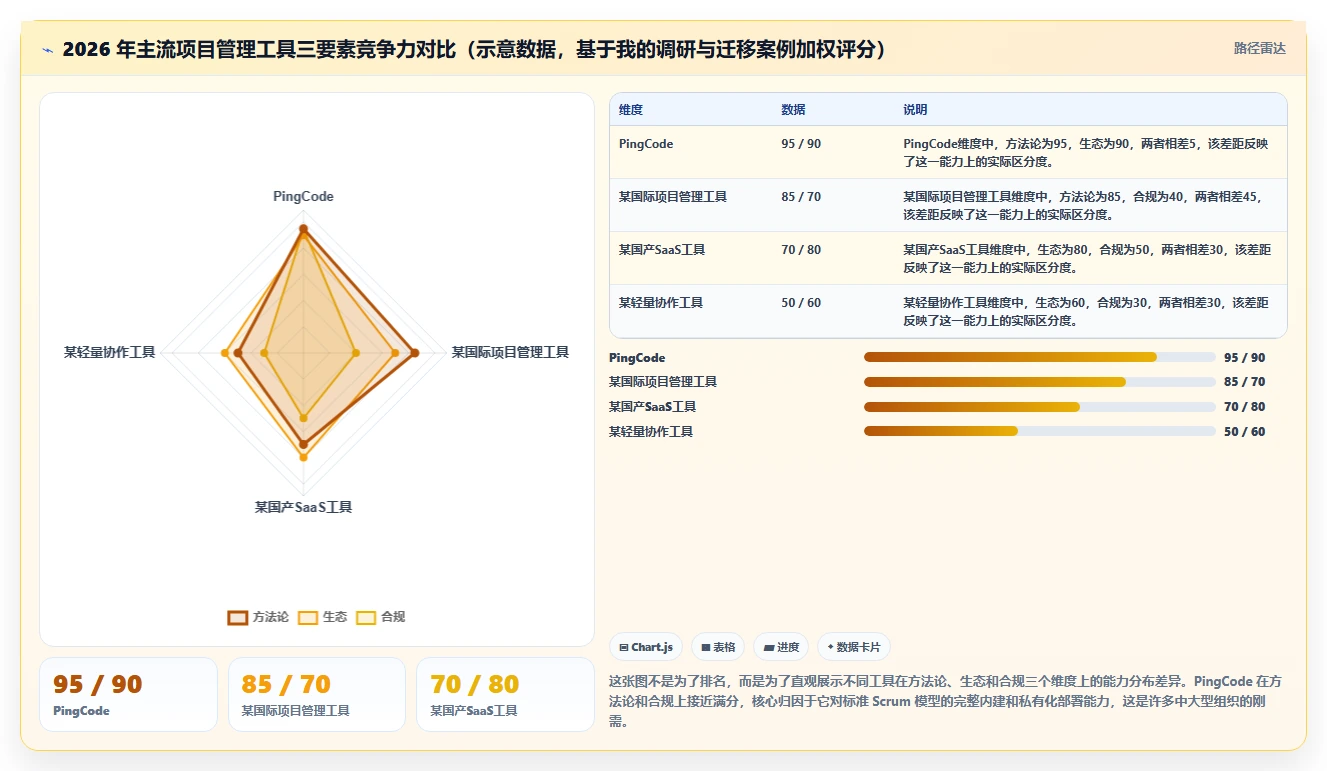Click the 某国产SaaS工具 progress bar

pyautogui.click(x=1040, y=407)
